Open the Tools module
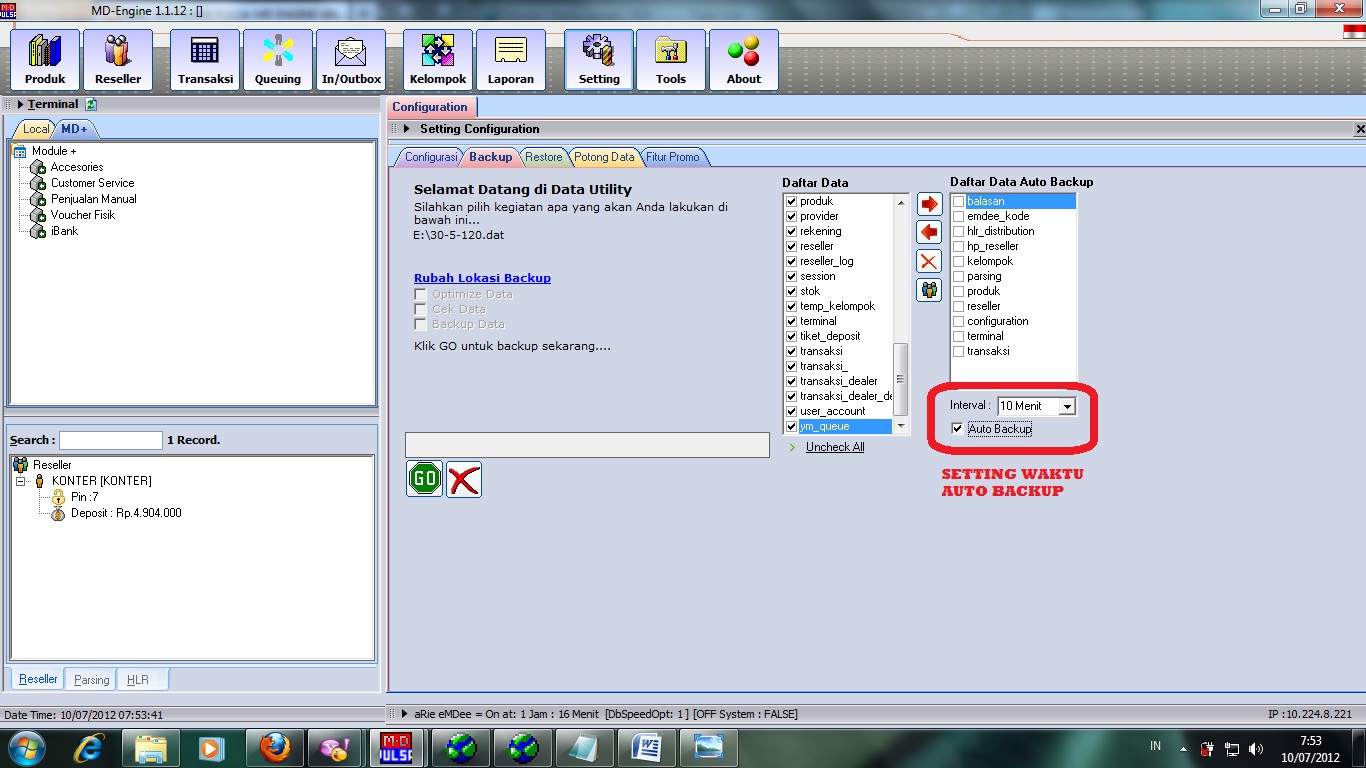This screenshot has height=768, width=1366. [x=670, y=58]
